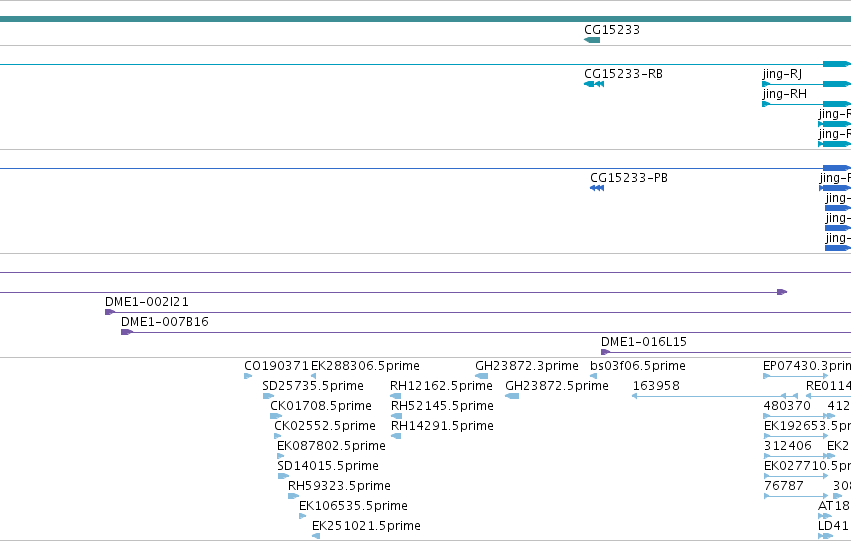Click the CG15233 gene arrow glyph
This screenshot has width=851, height=541.
coord(592,40)
